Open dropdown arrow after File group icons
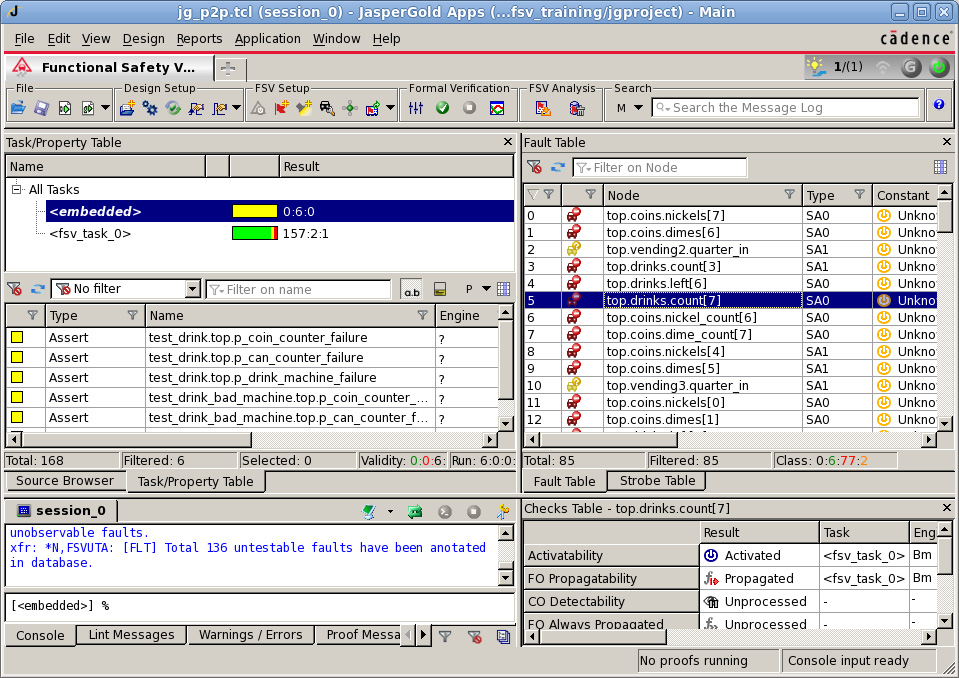The height and width of the screenshot is (678, 959). click(x=105, y=108)
